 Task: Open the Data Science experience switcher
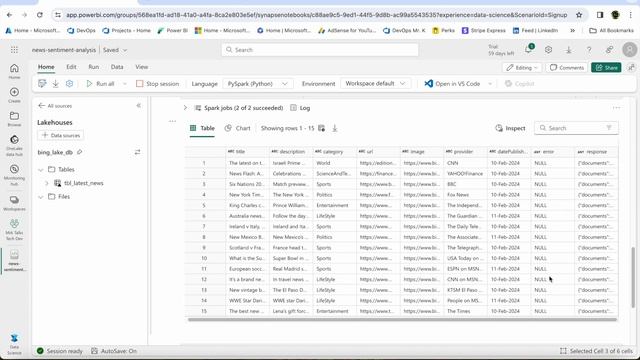tap(14, 344)
